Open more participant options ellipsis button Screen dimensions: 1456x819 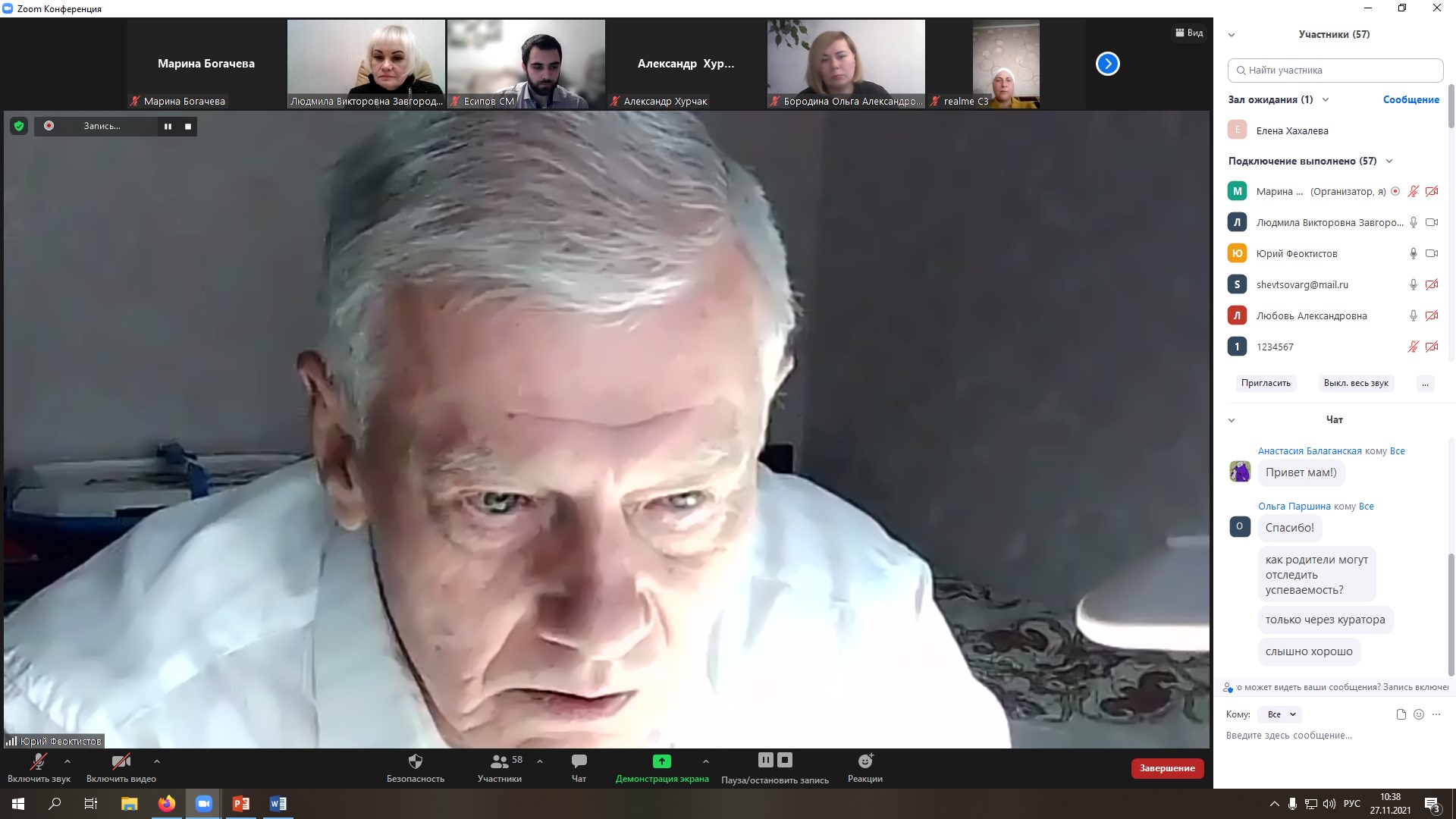[1425, 383]
